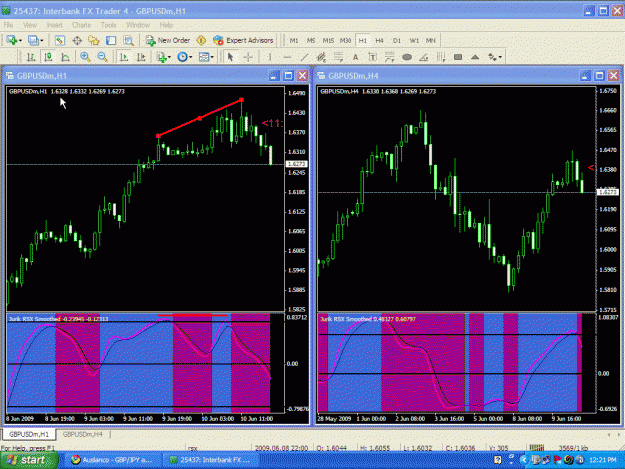Select the Fibonacci retracement tool

(338, 57)
